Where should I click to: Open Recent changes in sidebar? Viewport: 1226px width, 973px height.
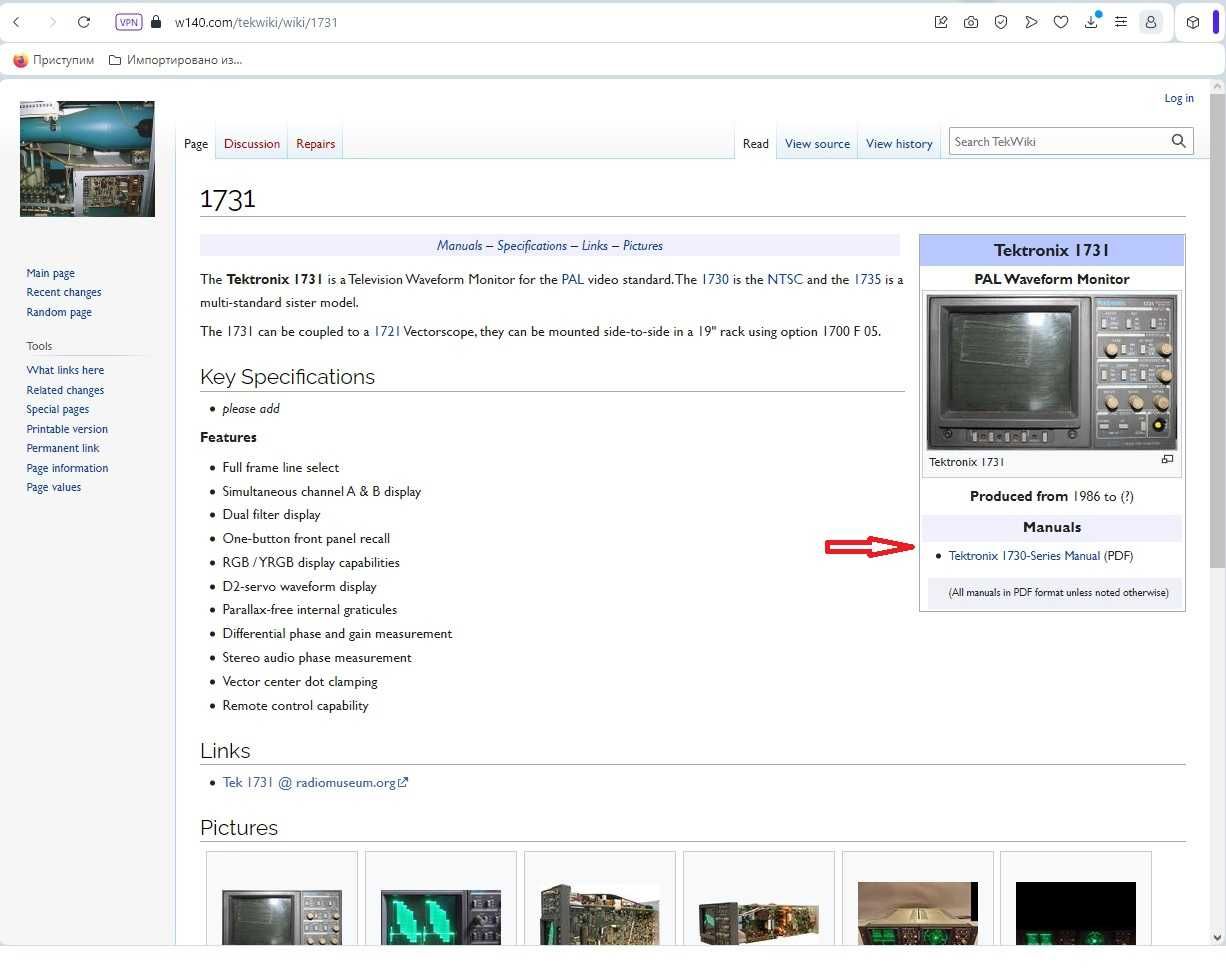pyautogui.click(x=64, y=292)
